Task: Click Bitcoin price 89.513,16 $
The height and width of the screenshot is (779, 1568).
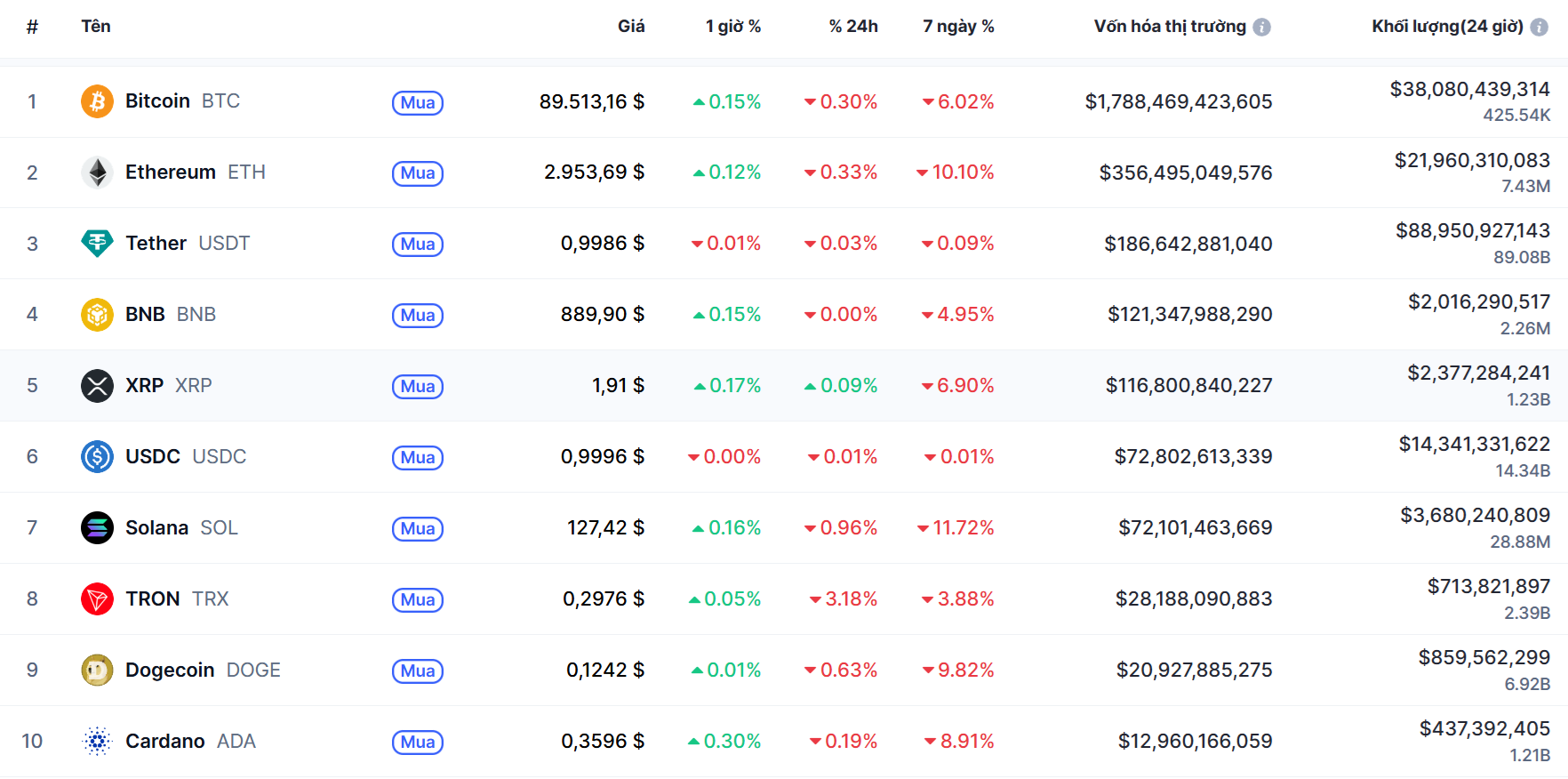Action: click(592, 102)
